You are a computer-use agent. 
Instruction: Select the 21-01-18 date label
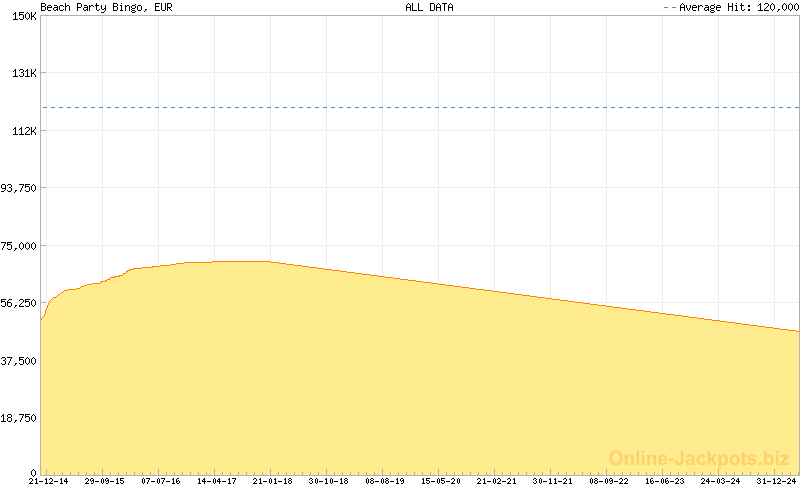[x=272, y=481]
